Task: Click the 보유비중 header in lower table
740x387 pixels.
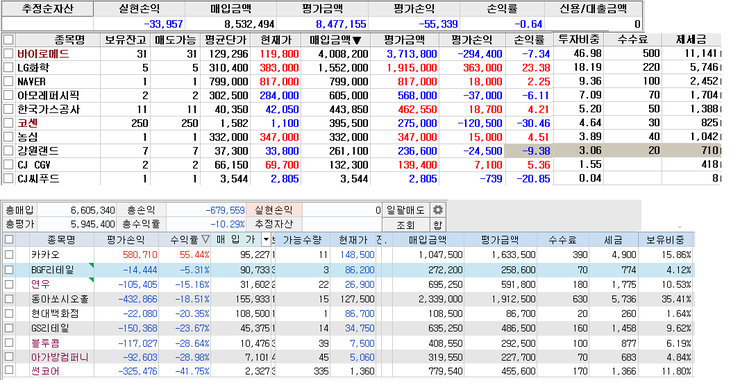Action: (x=665, y=240)
